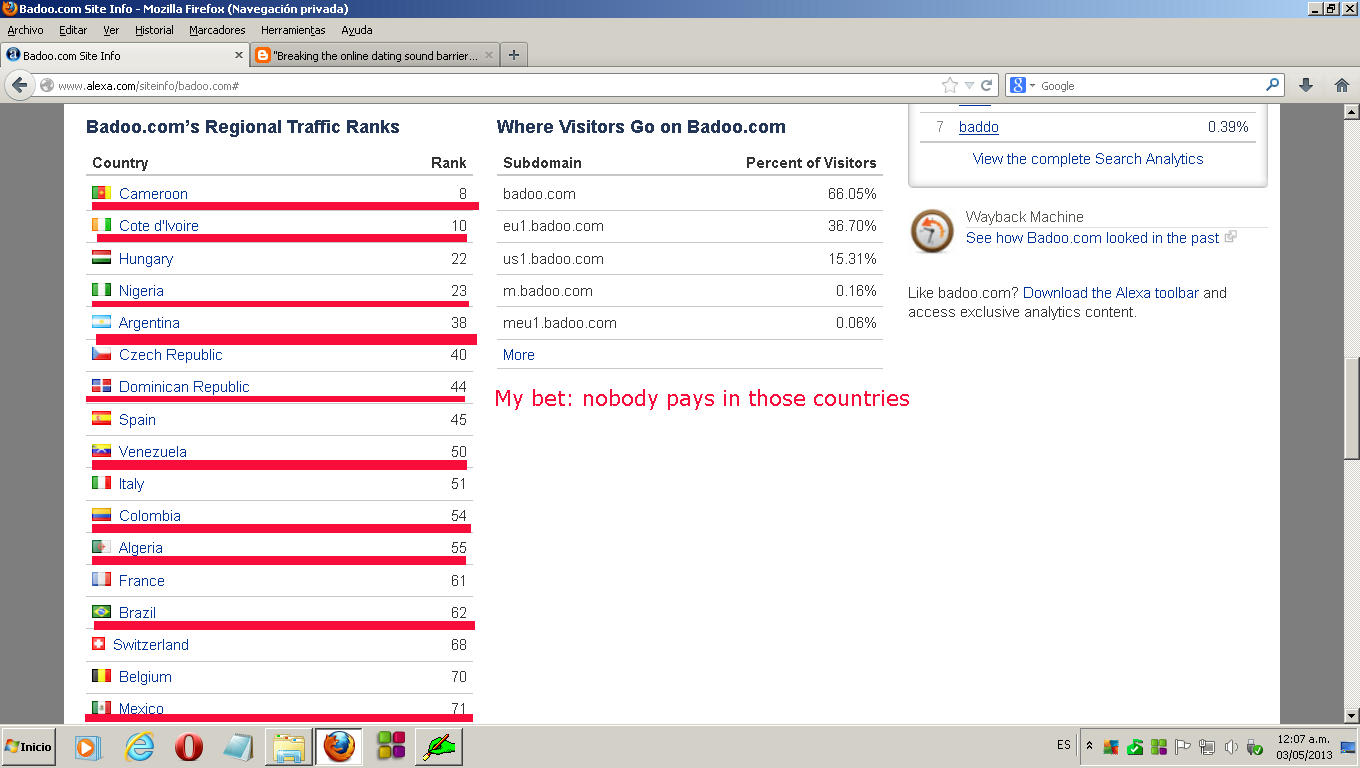Open the Marcadores menu
This screenshot has width=1360, height=768.
coord(217,30)
